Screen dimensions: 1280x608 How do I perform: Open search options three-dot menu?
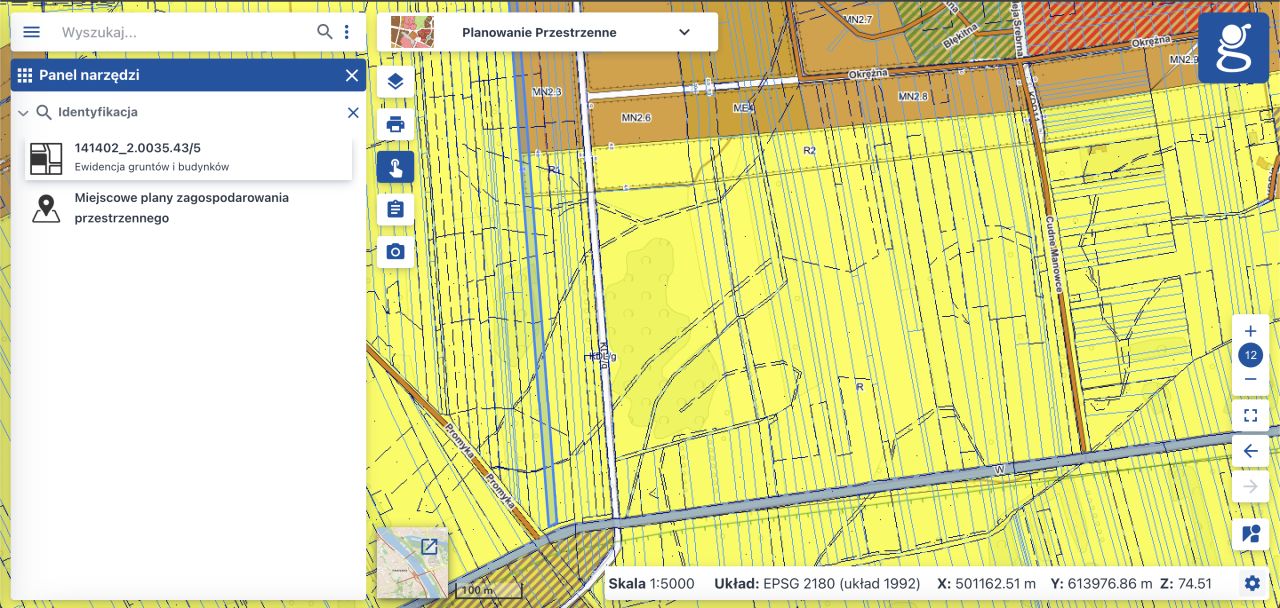(x=347, y=32)
